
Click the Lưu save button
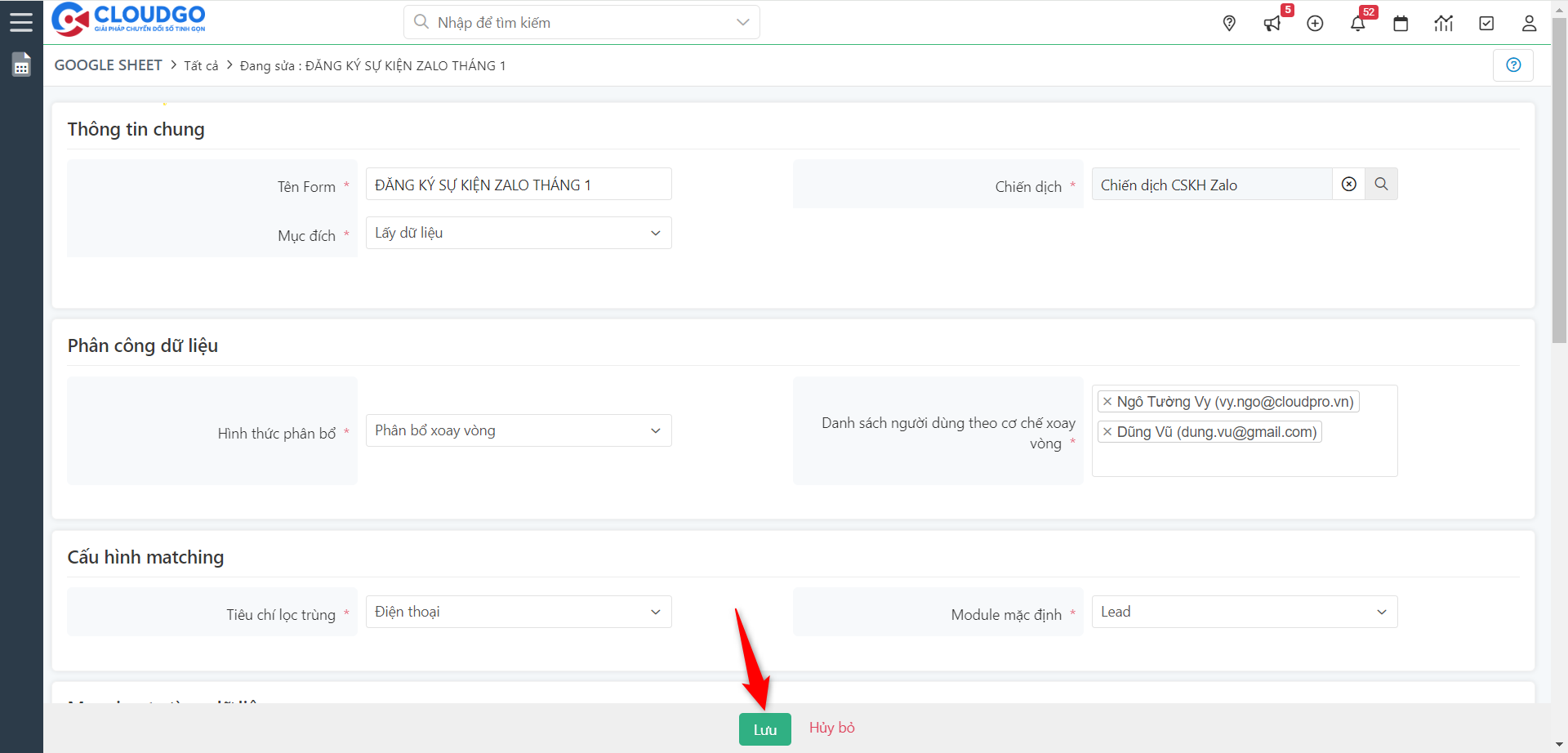[764, 728]
